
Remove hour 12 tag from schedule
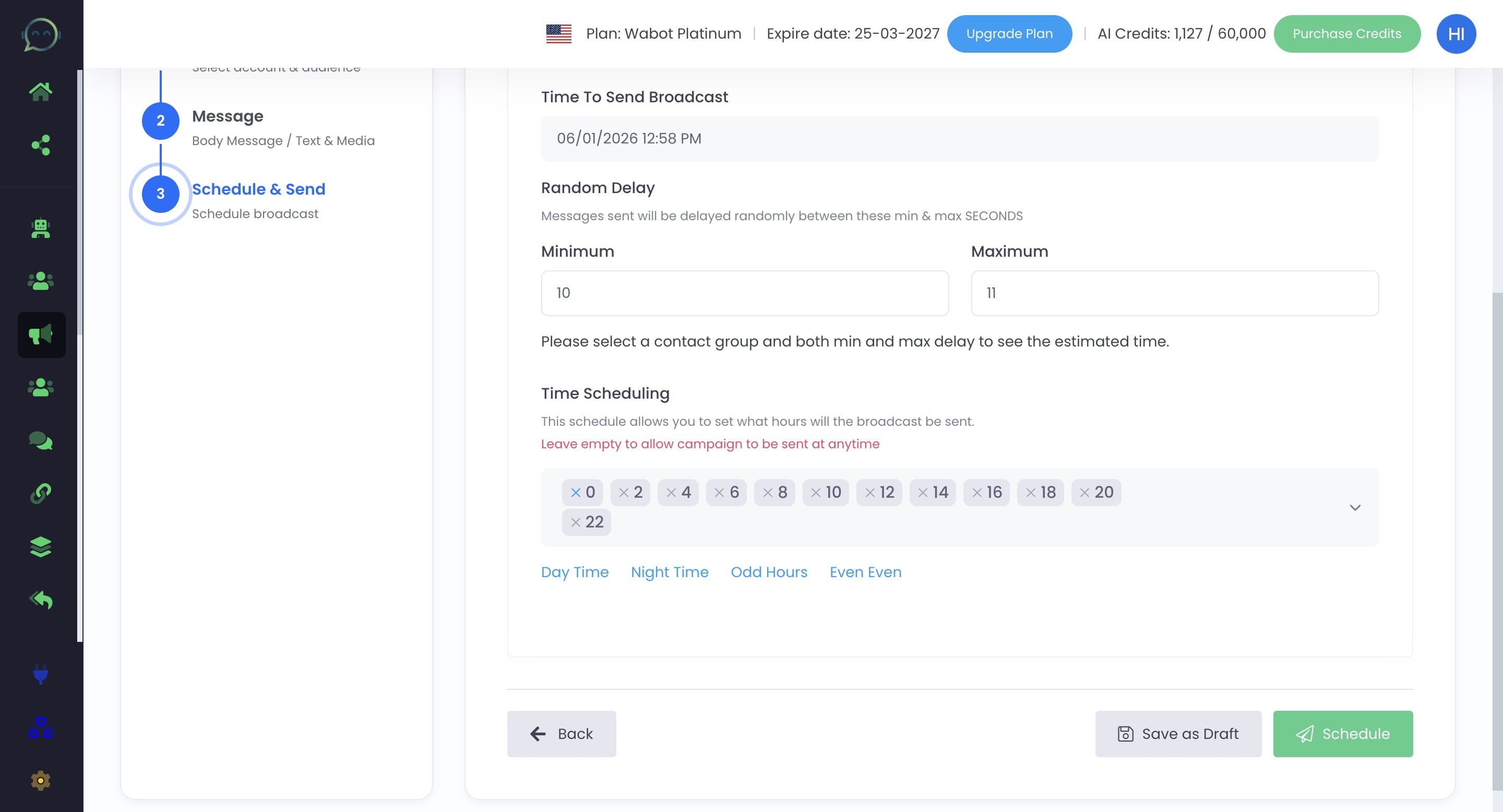[869, 492]
